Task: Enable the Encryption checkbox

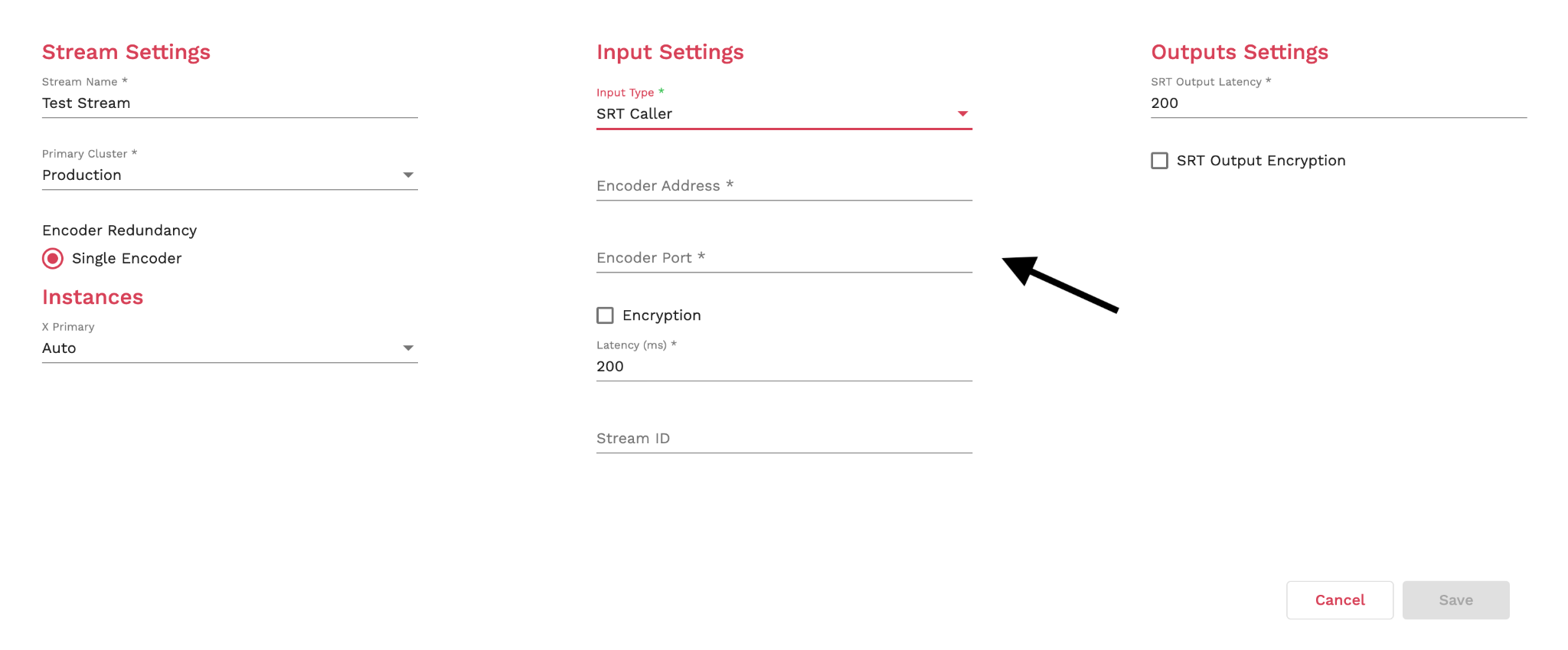Action: (605, 315)
